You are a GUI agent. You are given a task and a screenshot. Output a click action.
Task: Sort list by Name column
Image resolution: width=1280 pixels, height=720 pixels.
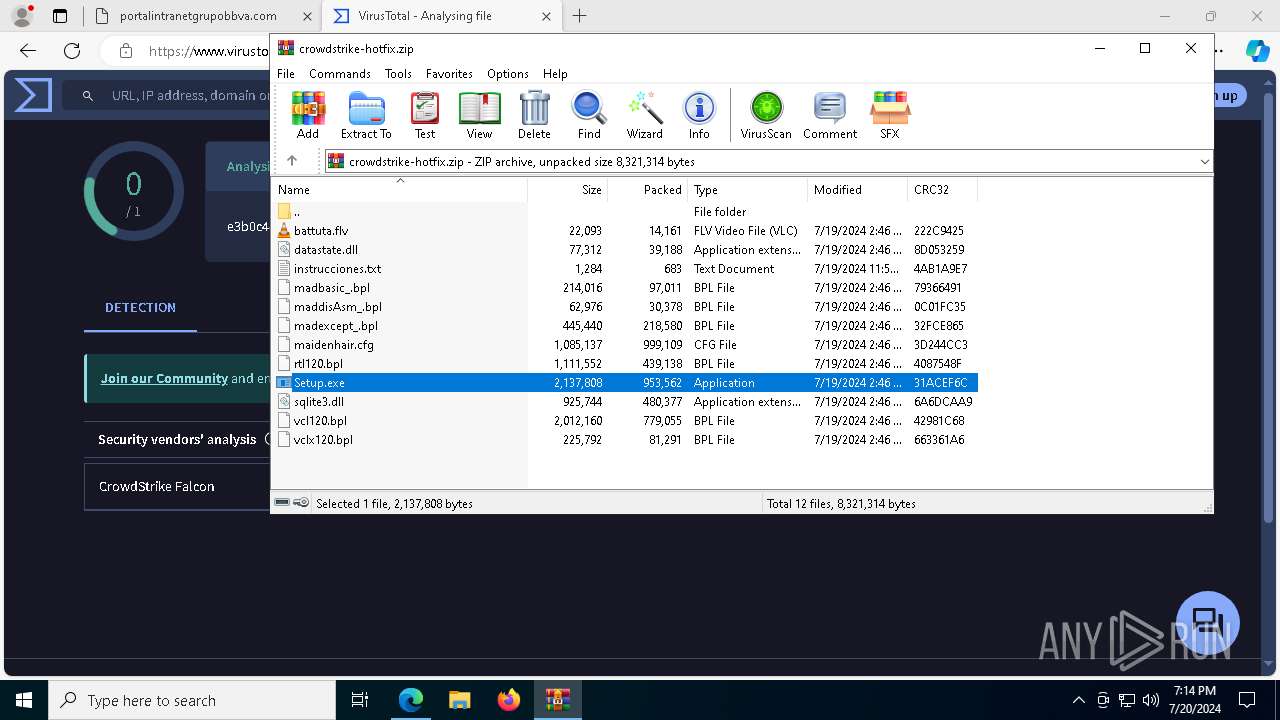point(400,190)
